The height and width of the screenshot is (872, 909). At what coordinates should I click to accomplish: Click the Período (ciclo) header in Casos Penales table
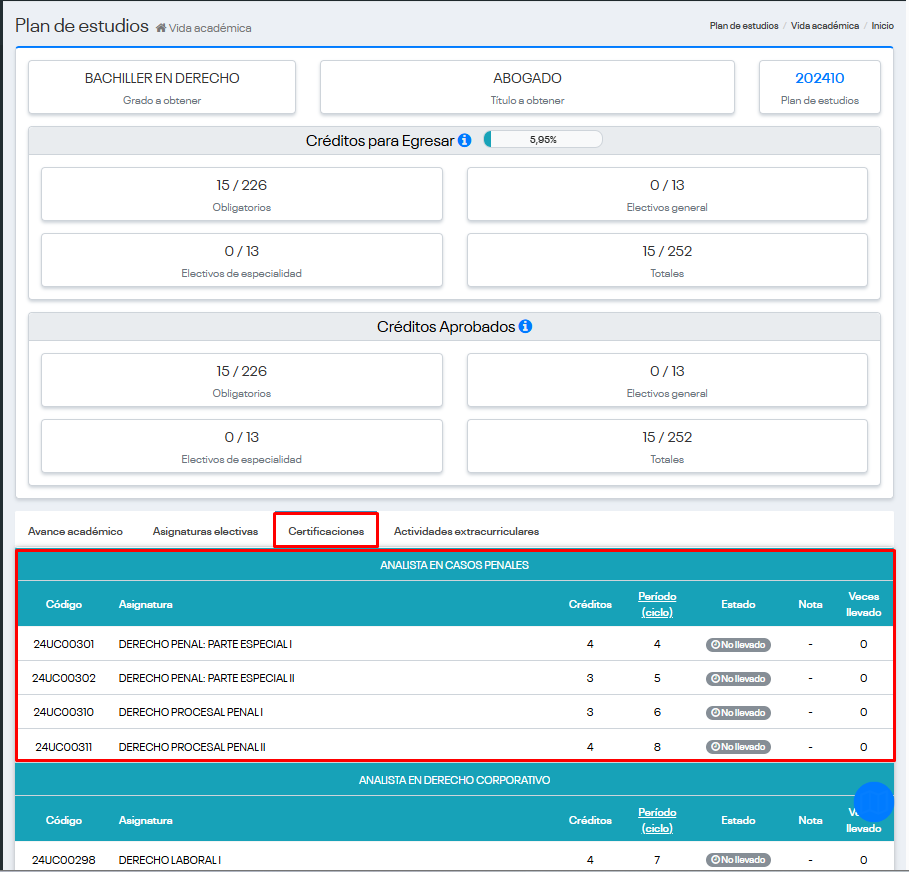(x=657, y=604)
